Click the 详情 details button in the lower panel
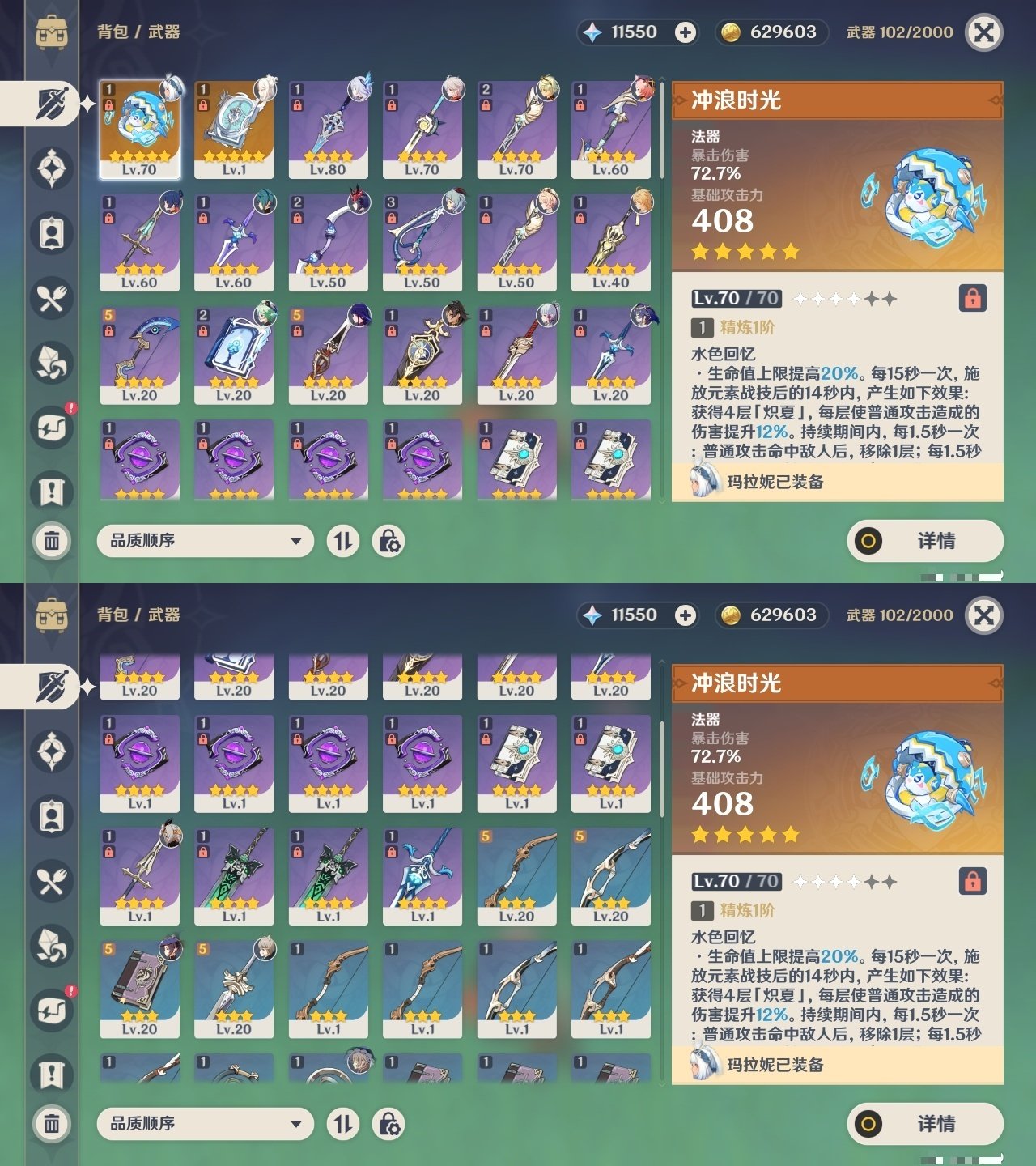 point(925,1124)
